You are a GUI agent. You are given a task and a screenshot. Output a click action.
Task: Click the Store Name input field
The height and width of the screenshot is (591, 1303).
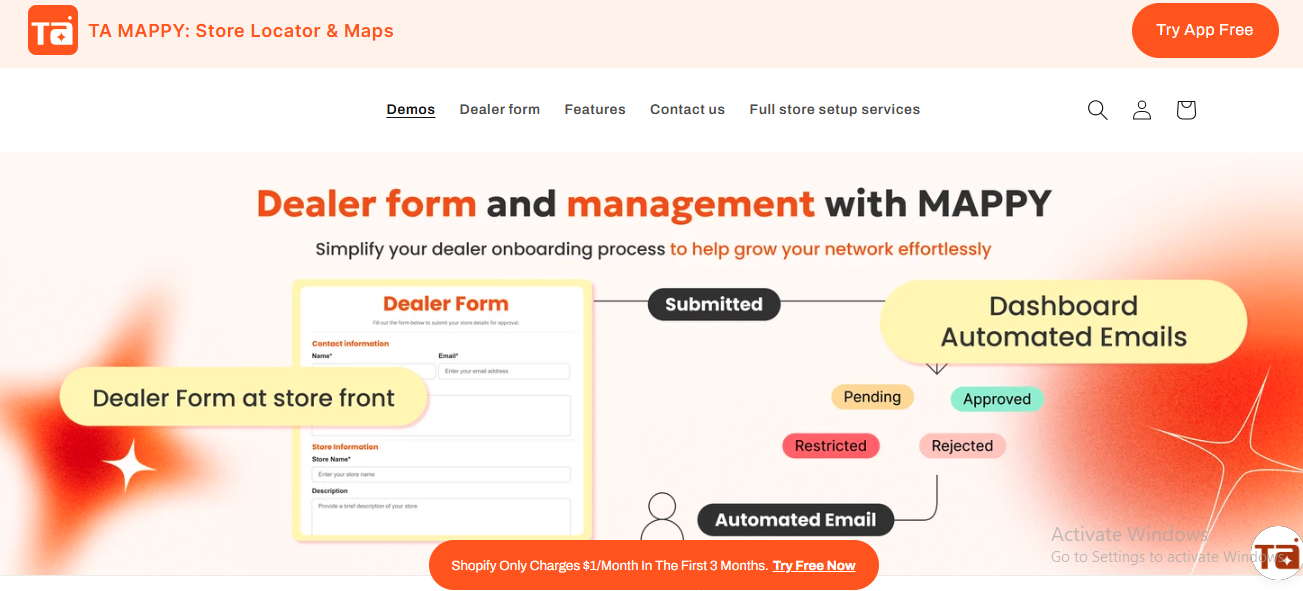coord(441,474)
